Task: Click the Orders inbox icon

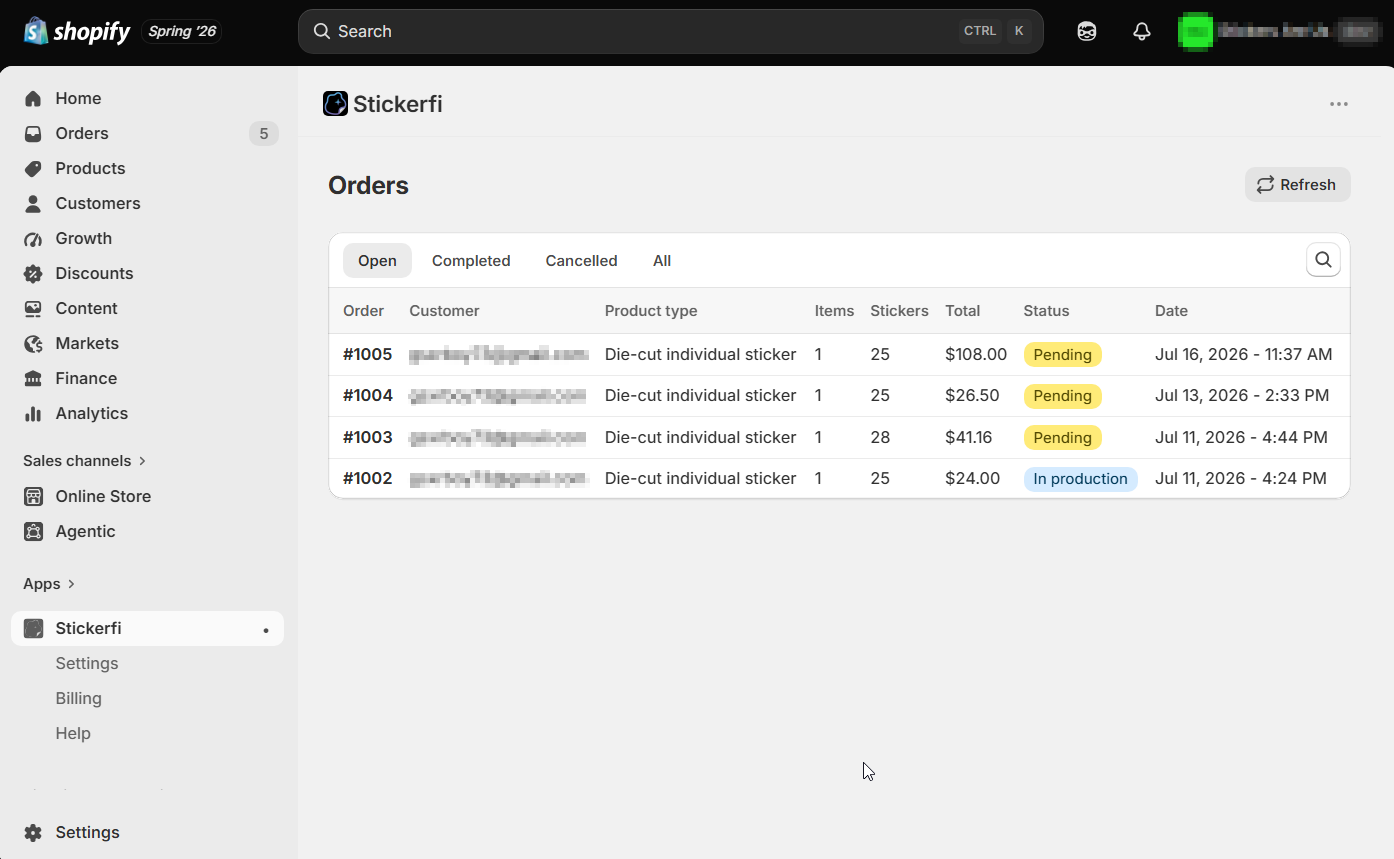Action: (33, 133)
